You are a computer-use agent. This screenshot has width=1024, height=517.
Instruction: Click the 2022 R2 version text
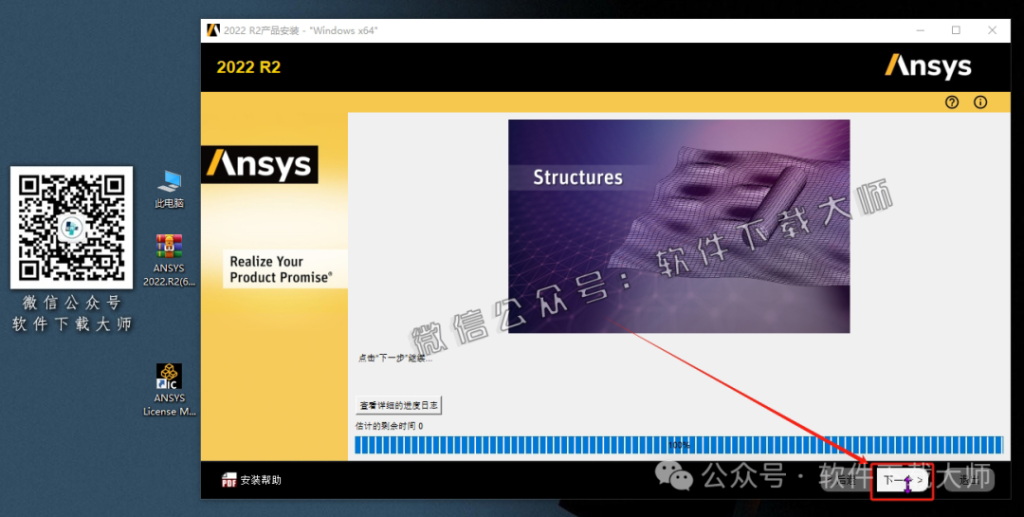[248, 67]
